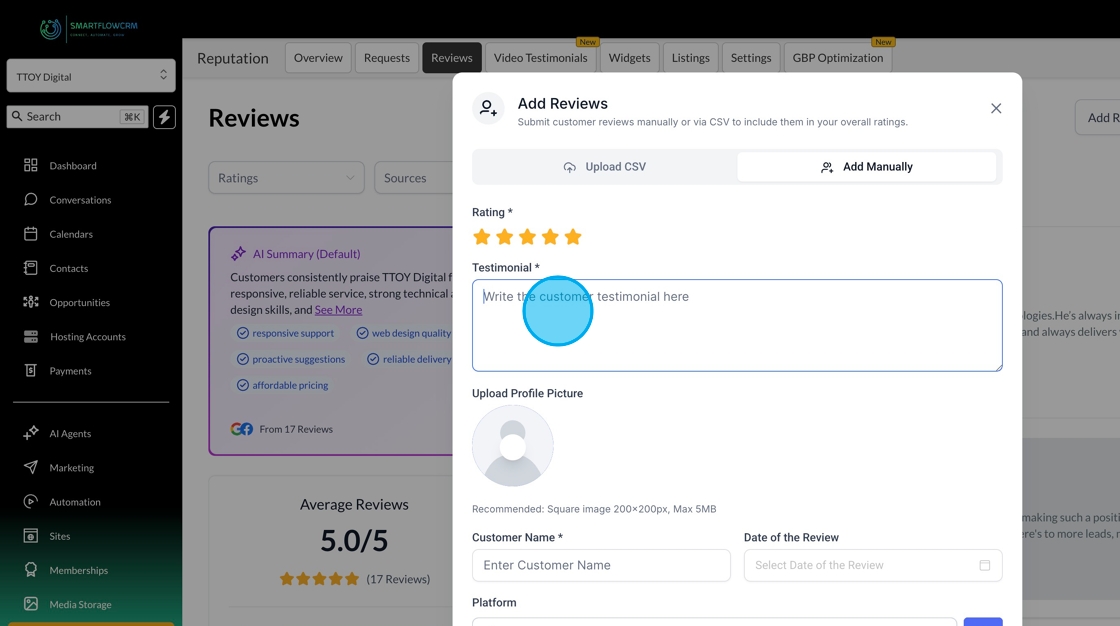The image size is (1120, 626).
Task: Open the Contacts icon
Action: (x=30, y=268)
